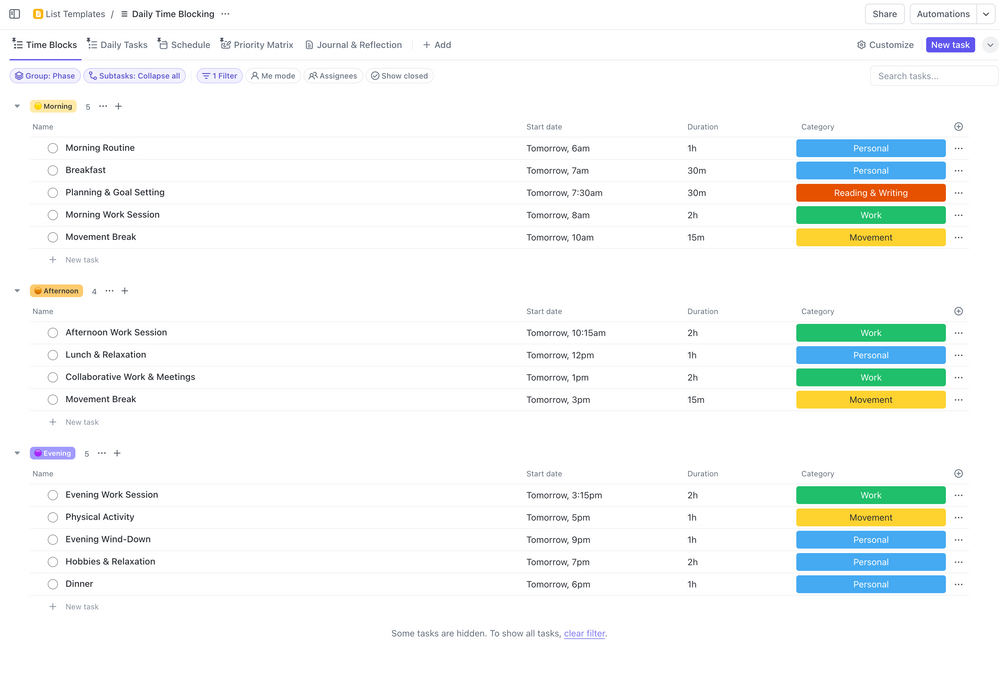Collapse the Evening group section
The height and width of the screenshot is (686, 1000).
[x=17, y=453]
